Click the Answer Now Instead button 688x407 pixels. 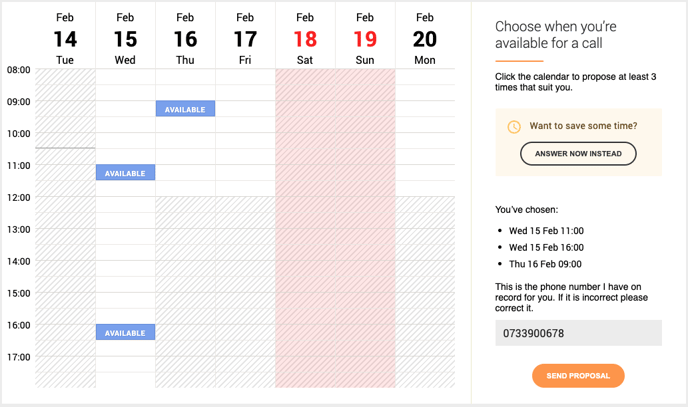click(x=578, y=154)
